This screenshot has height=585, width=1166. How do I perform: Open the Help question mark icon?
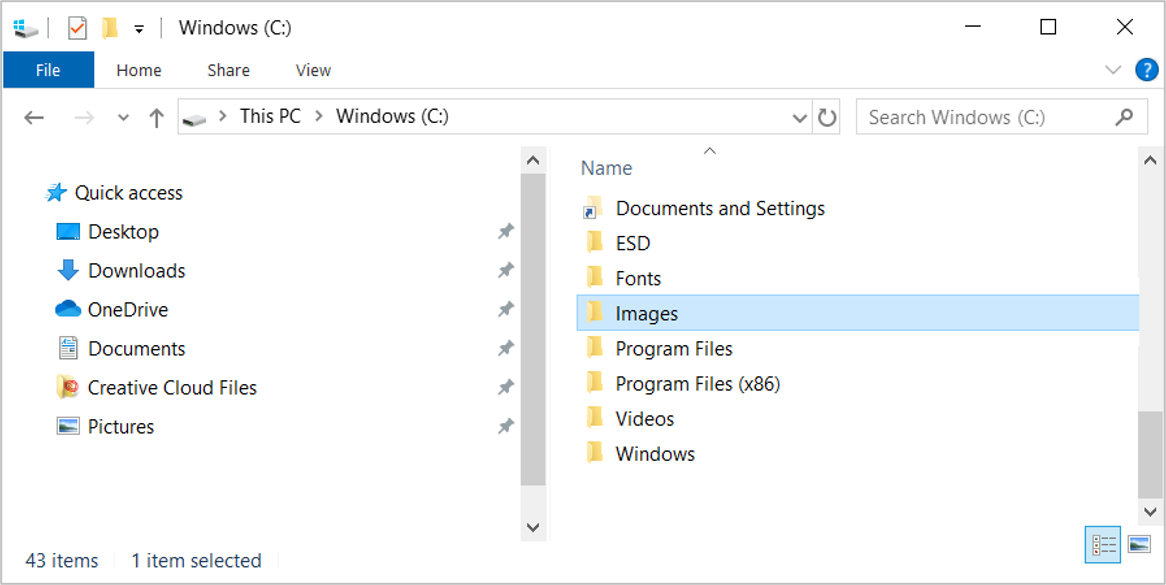coord(1146,70)
